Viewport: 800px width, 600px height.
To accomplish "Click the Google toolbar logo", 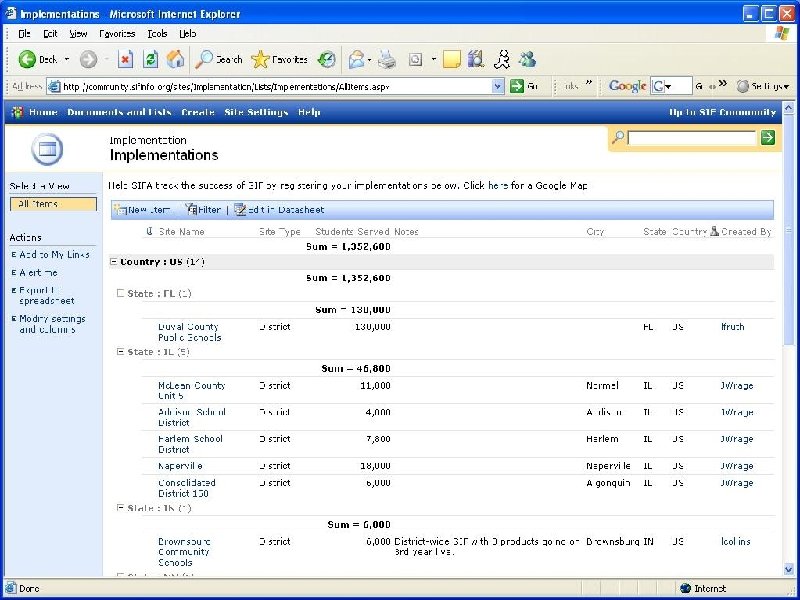I will point(628,86).
